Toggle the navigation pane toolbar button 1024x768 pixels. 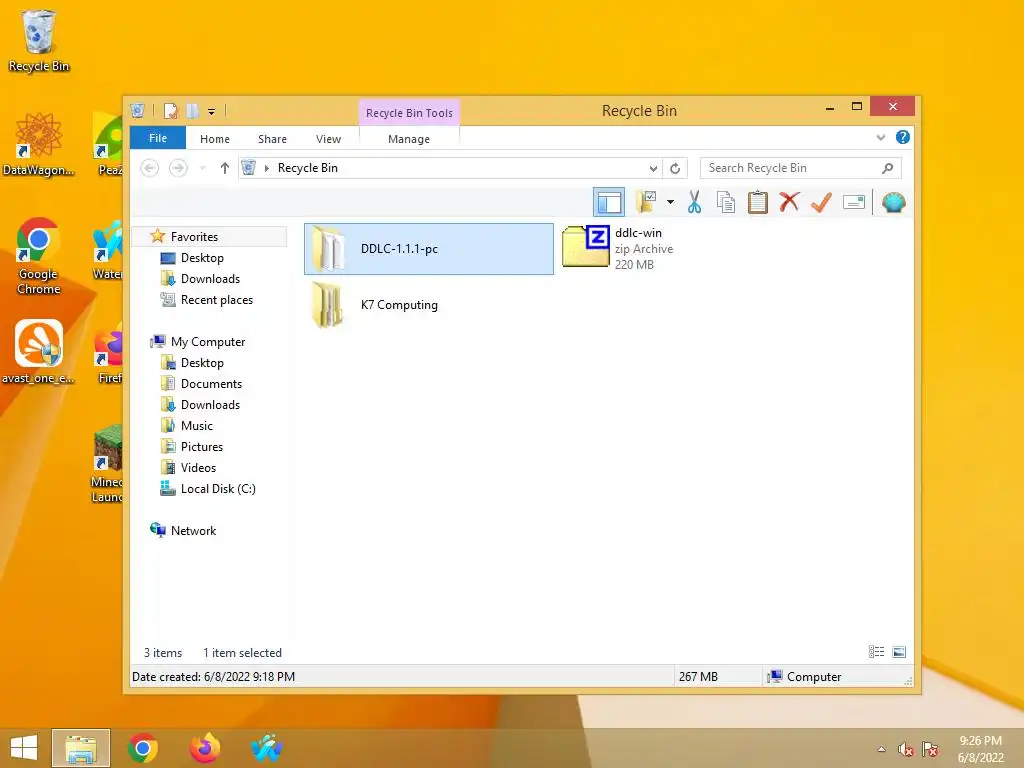[x=609, y=202]
